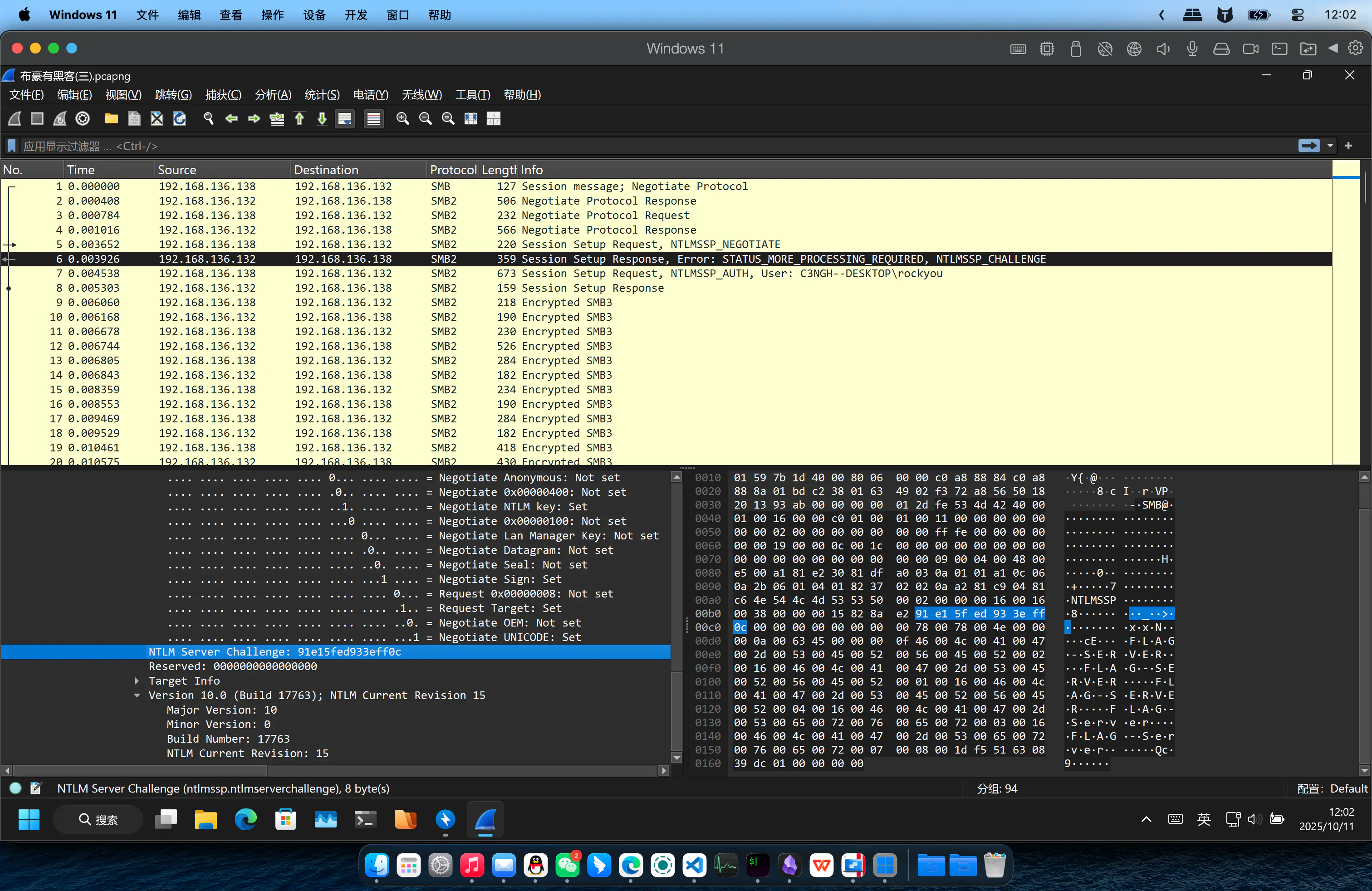Reload the capture file icon
This screenshot has height=891, width=1372.
(180, 119)
